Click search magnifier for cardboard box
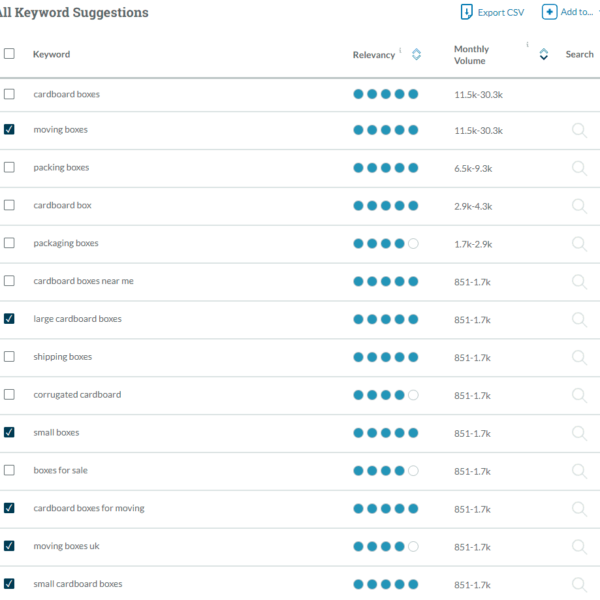The image size is (600, 600). coord(579,206)
